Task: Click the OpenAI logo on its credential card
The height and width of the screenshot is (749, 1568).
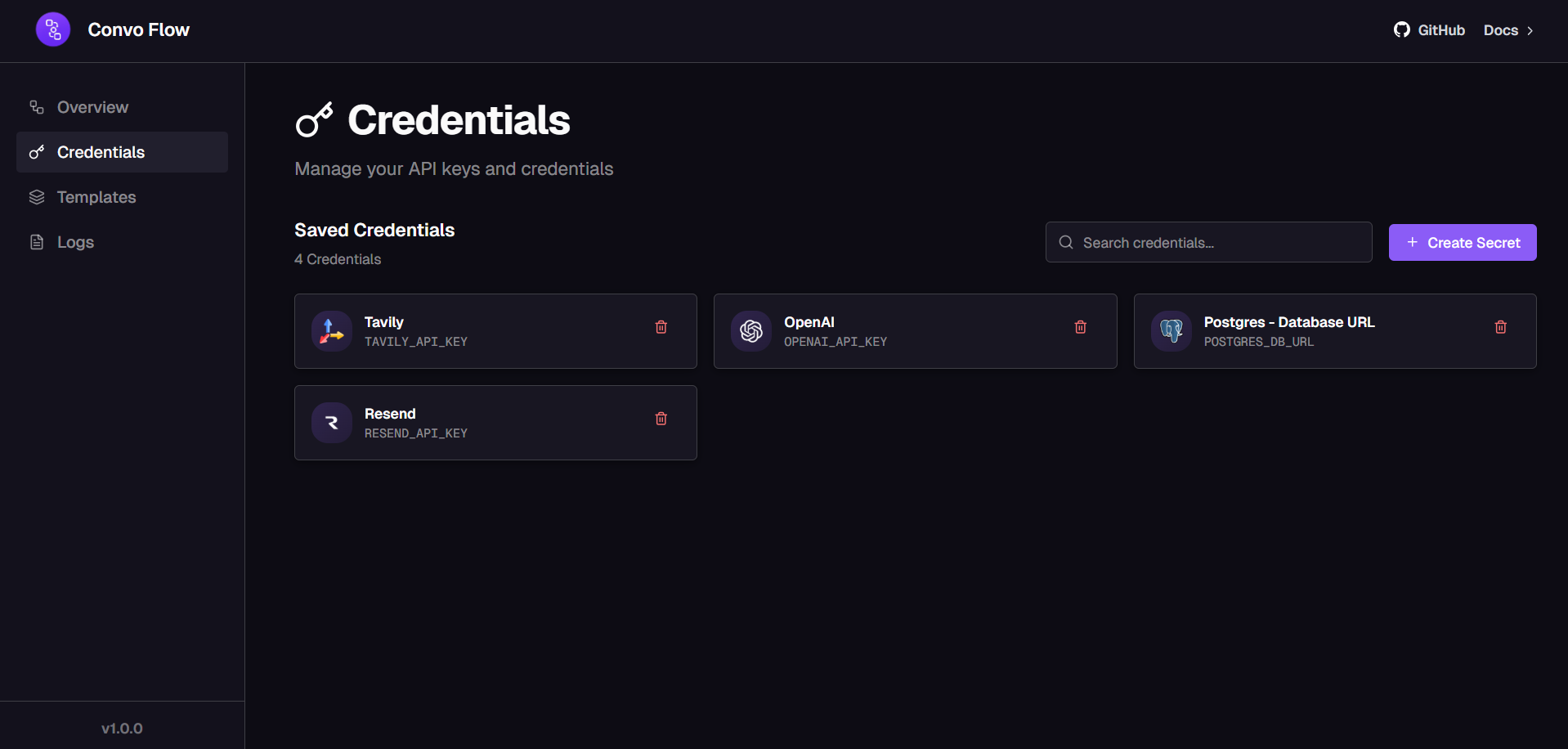Action: tap(750, 331)
